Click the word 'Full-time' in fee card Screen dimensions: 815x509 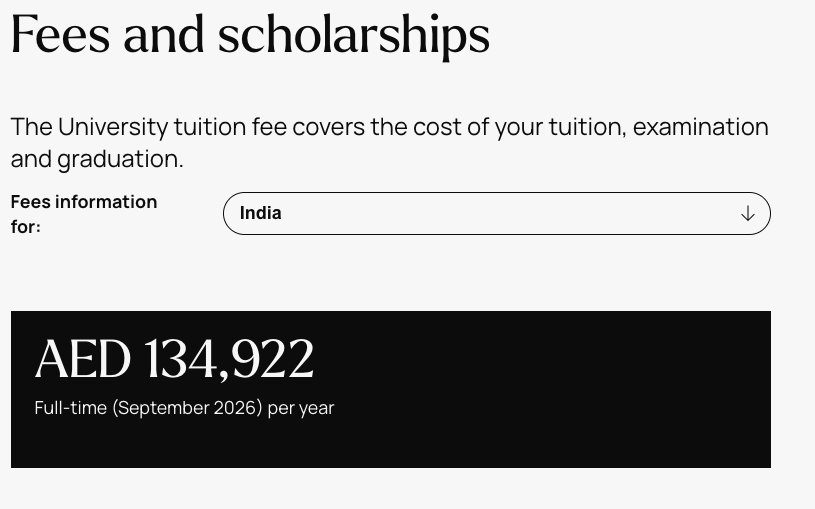coord(70,408)
